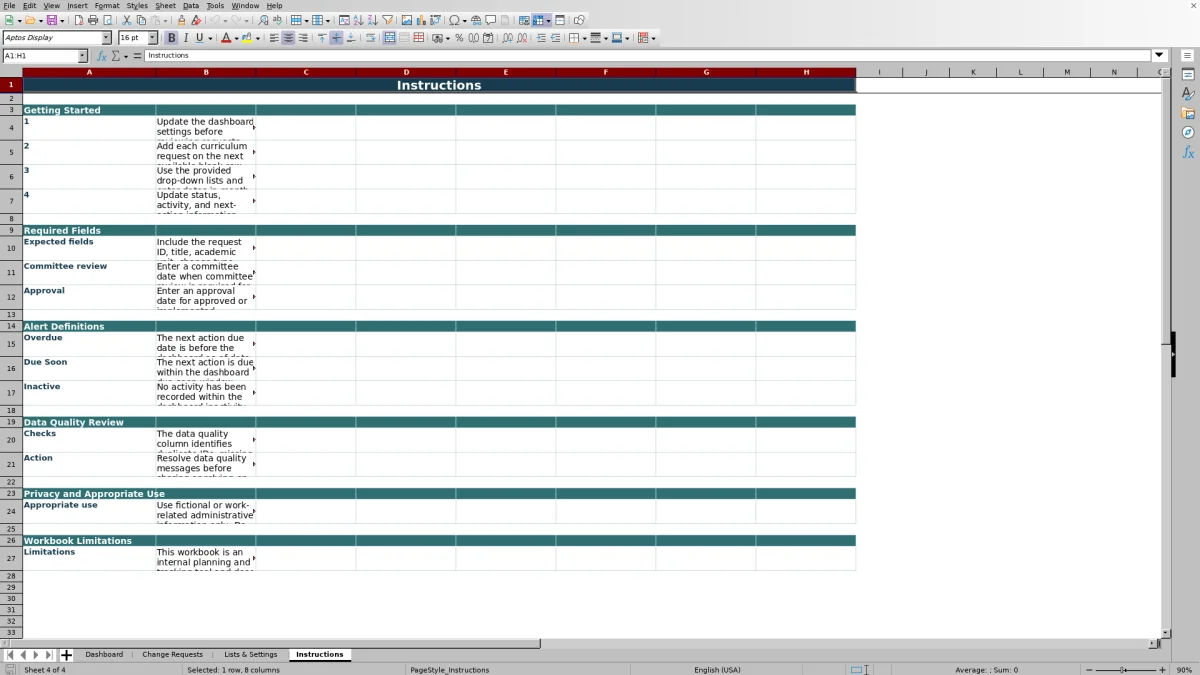Select the Clone Formatting paintbrush

(181, 20)
